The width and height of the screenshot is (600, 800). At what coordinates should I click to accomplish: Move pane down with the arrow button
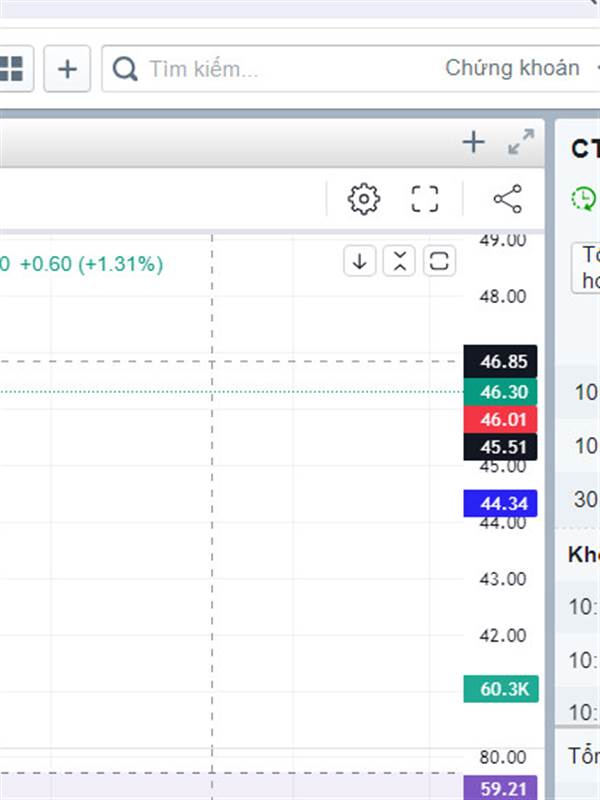pos(360,261)
